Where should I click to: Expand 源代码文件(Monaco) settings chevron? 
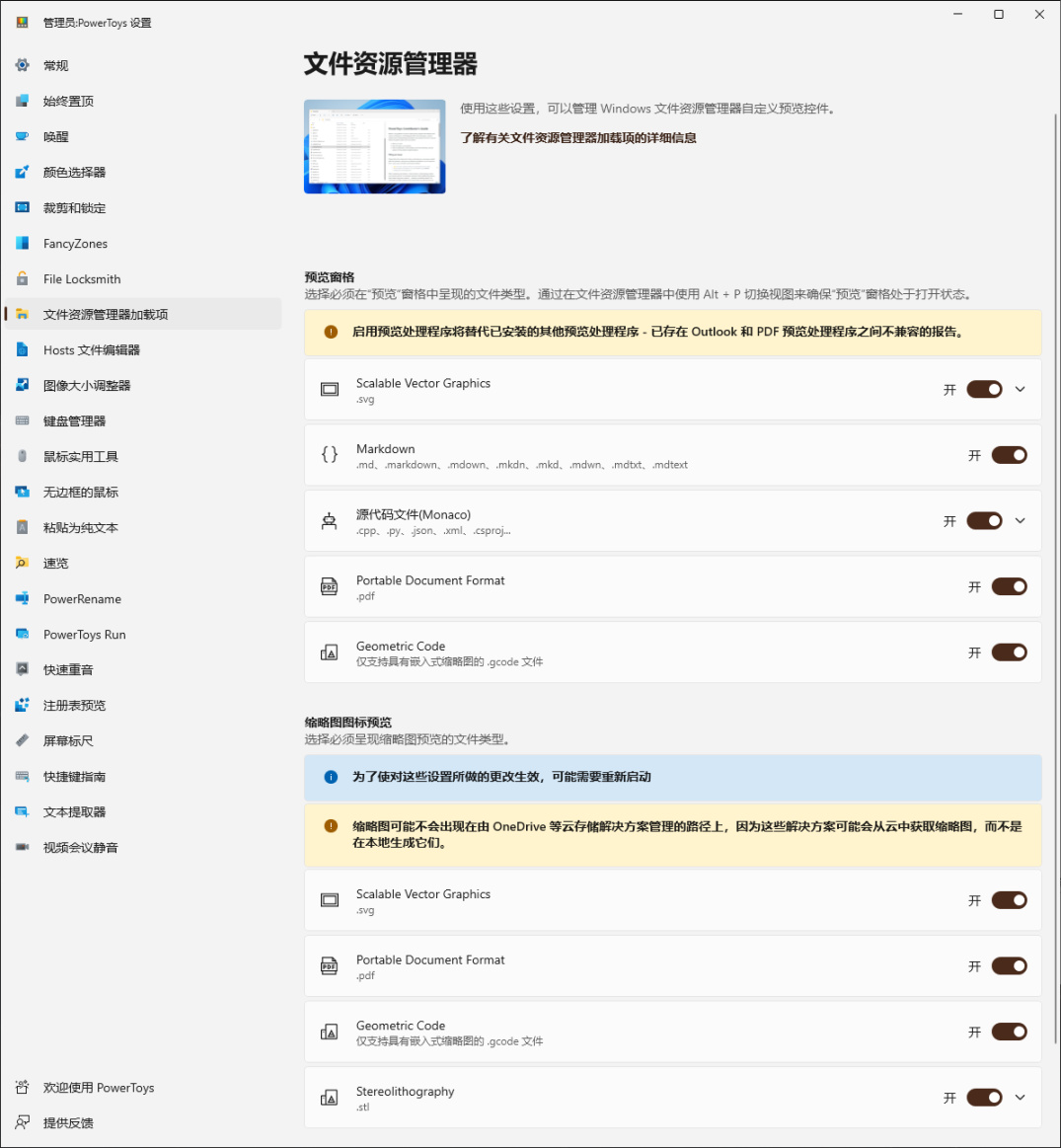pos(1020,520)
